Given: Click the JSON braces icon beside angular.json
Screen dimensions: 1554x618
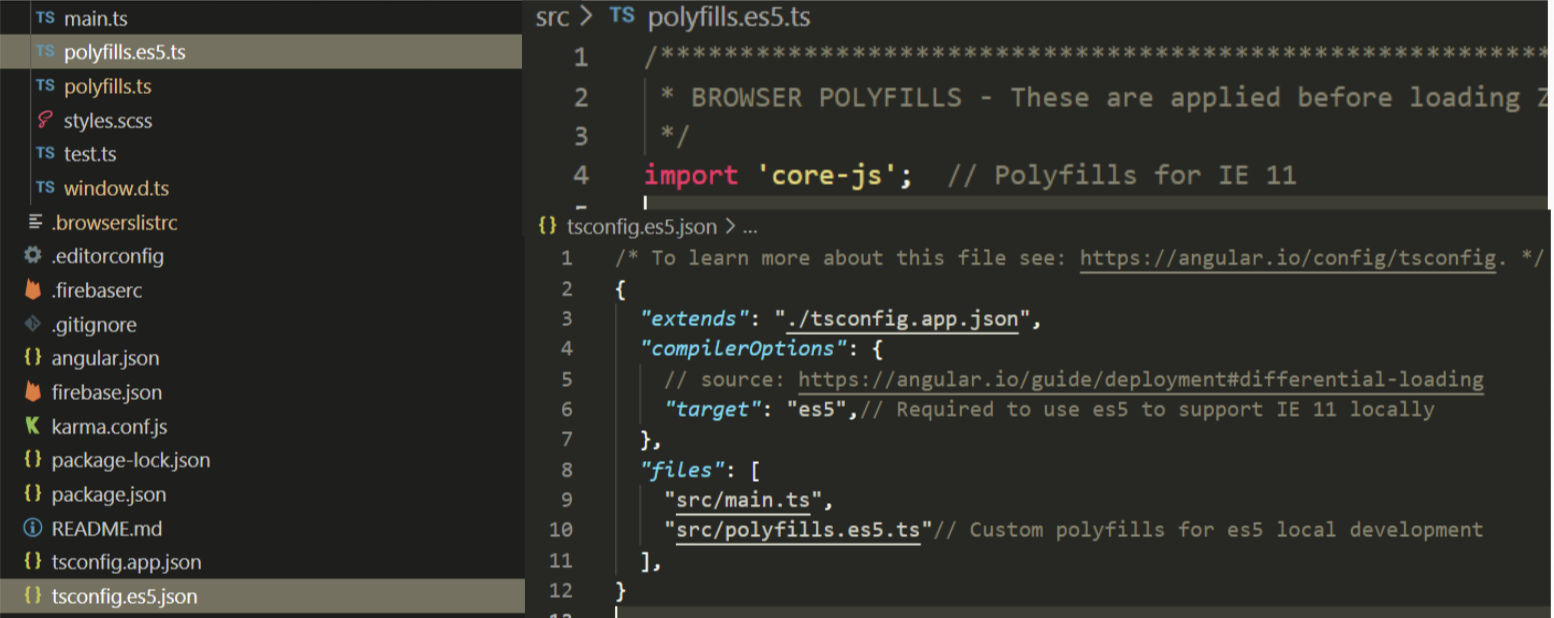Looking at the screenshot, I should click(33, 358).
